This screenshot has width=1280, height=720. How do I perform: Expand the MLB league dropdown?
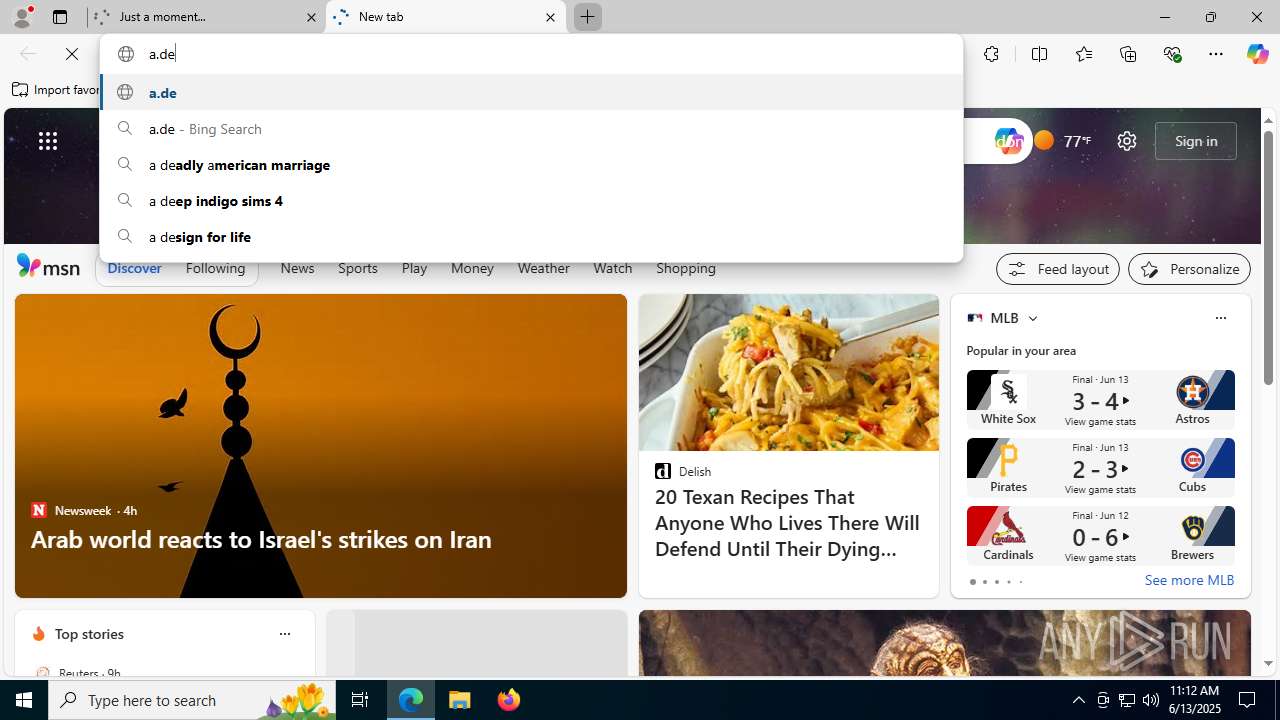[x=1032, y=318]
